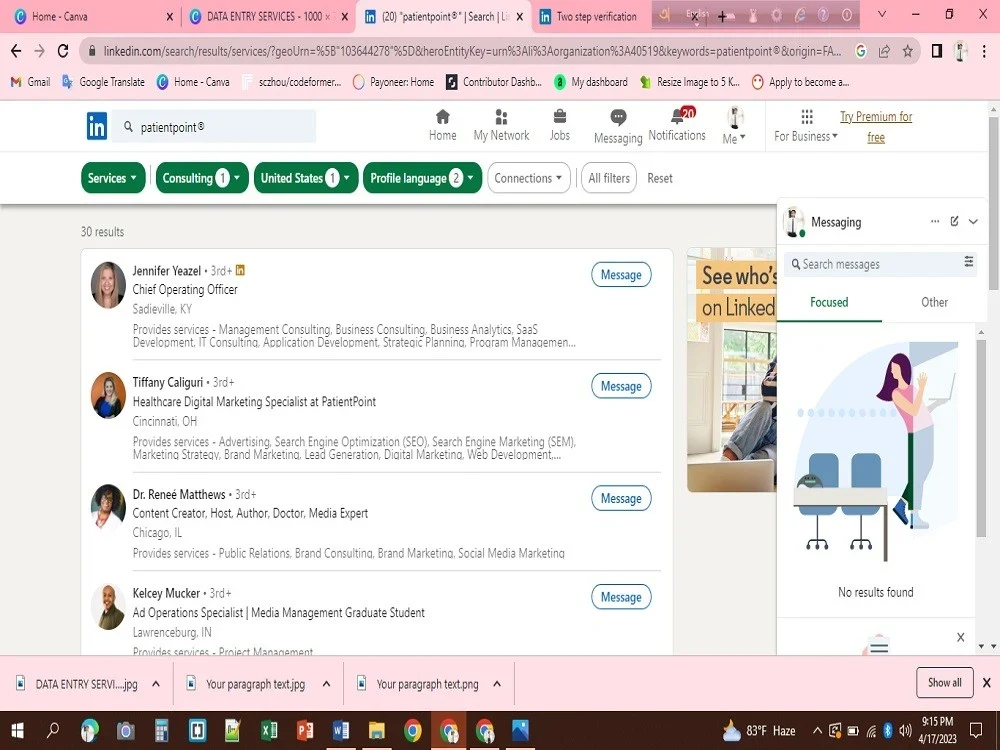Message Kelcey Mucker
Screen dimensions: 1000x750
pos(621,598)
